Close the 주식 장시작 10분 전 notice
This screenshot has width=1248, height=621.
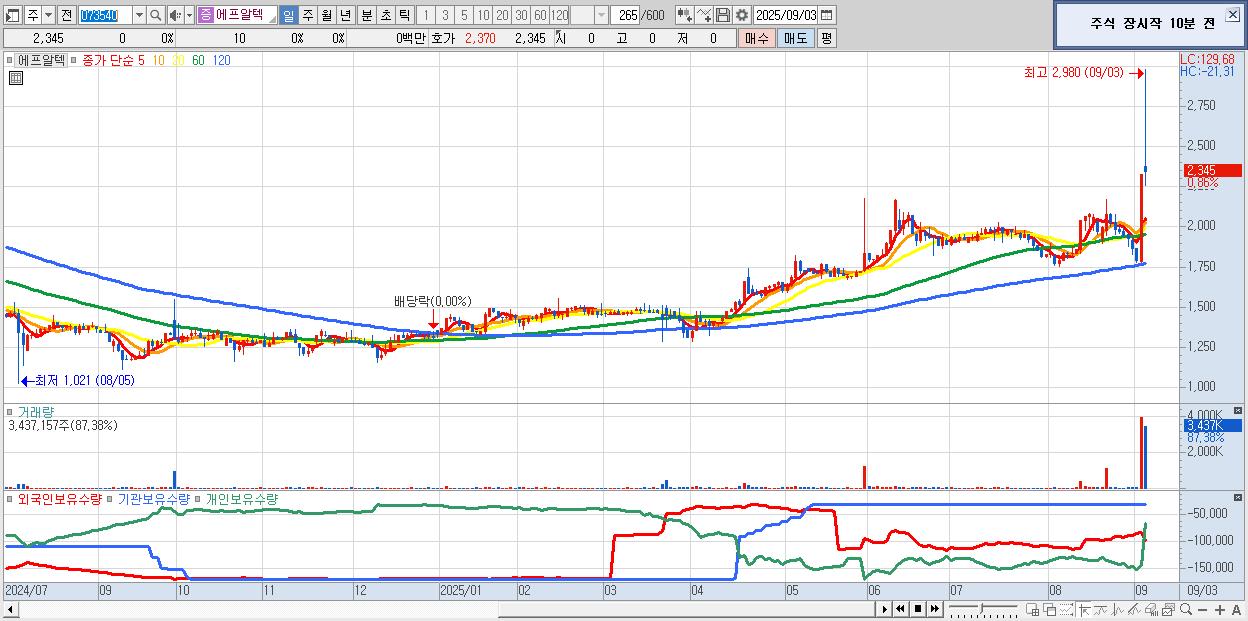[1232, 15]
